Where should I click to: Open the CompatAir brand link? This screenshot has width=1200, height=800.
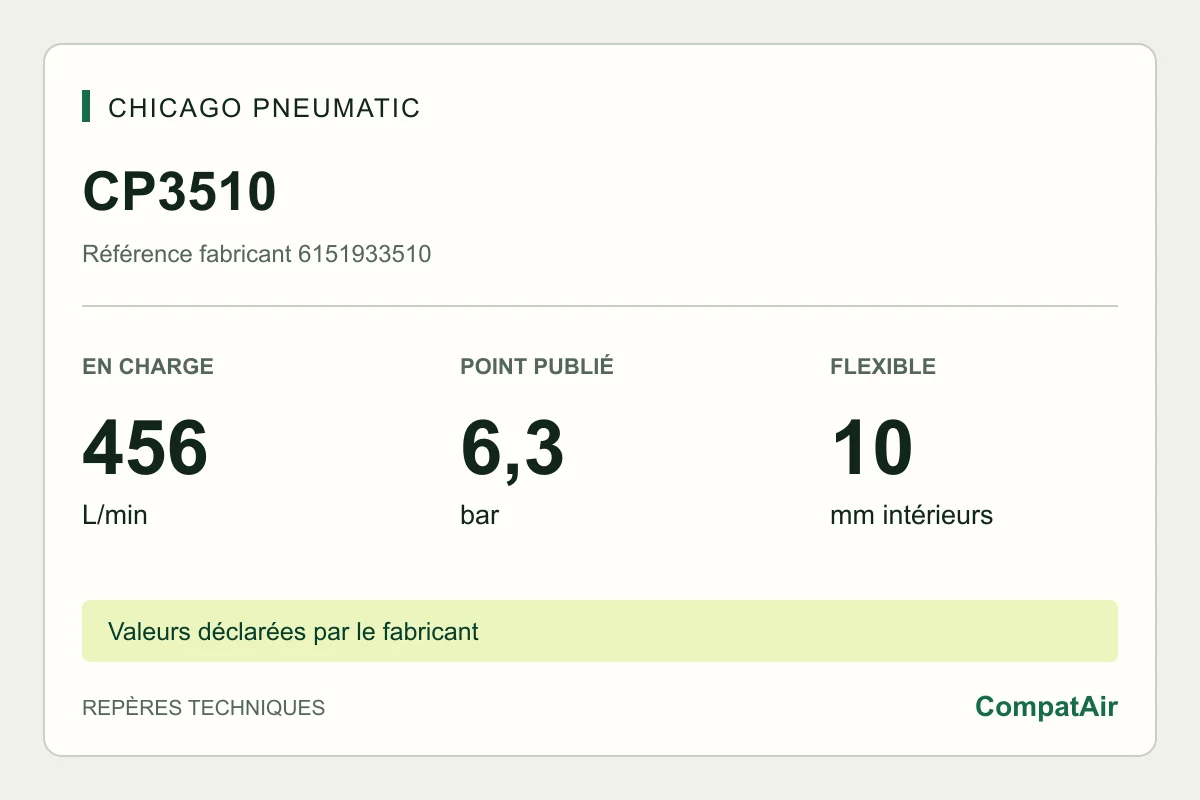pyautogui.click(x=1046, y=707)
